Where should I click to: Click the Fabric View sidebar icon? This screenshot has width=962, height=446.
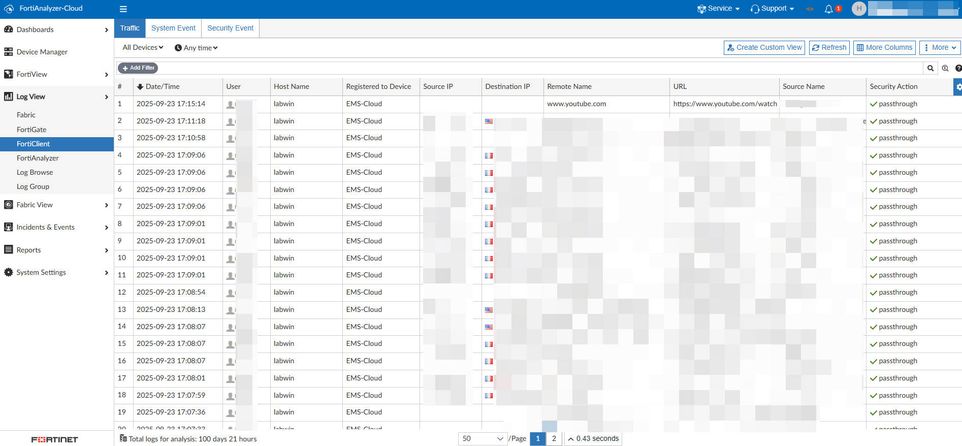pyautogui.click(x=8, y=205)
